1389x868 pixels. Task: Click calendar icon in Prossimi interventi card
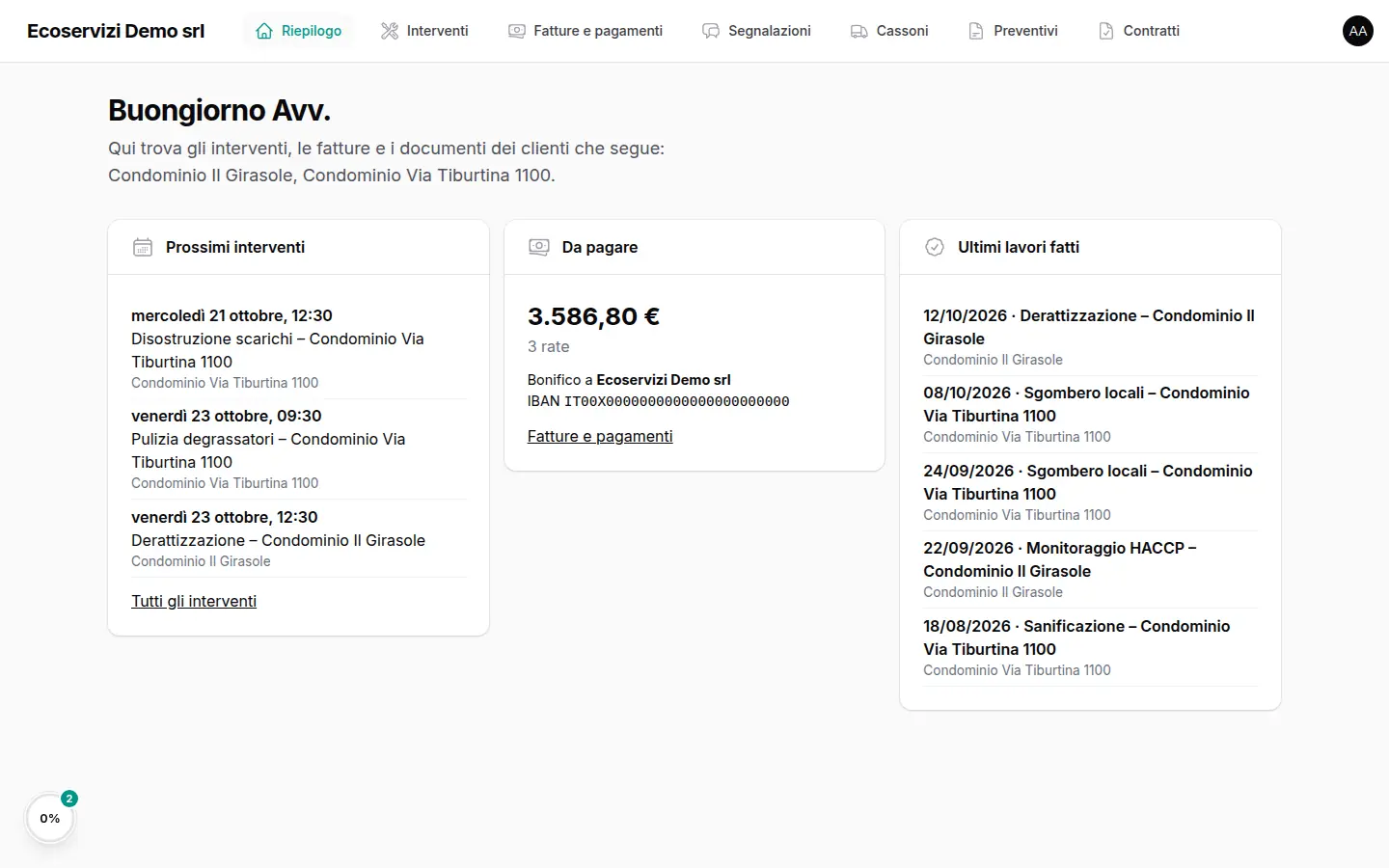pos(143,247)
